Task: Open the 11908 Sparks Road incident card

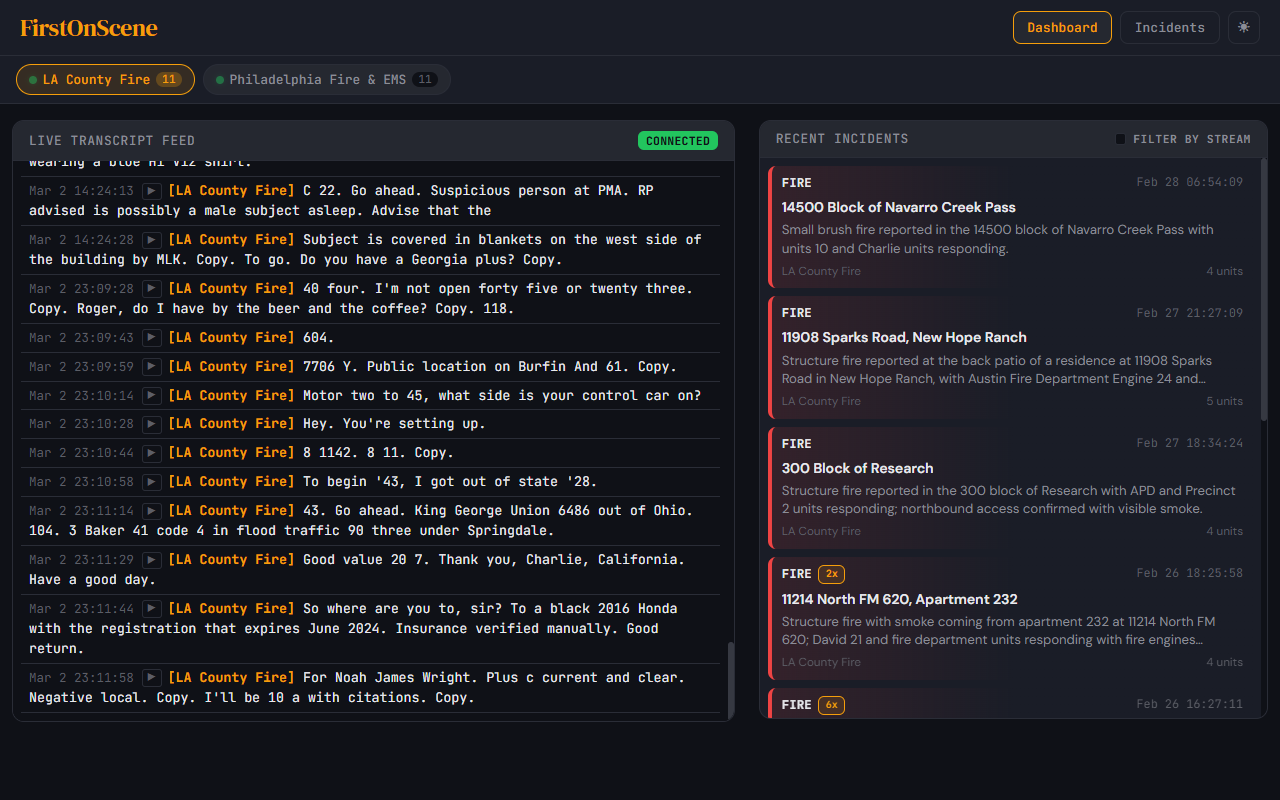Action: point(1012,357)
